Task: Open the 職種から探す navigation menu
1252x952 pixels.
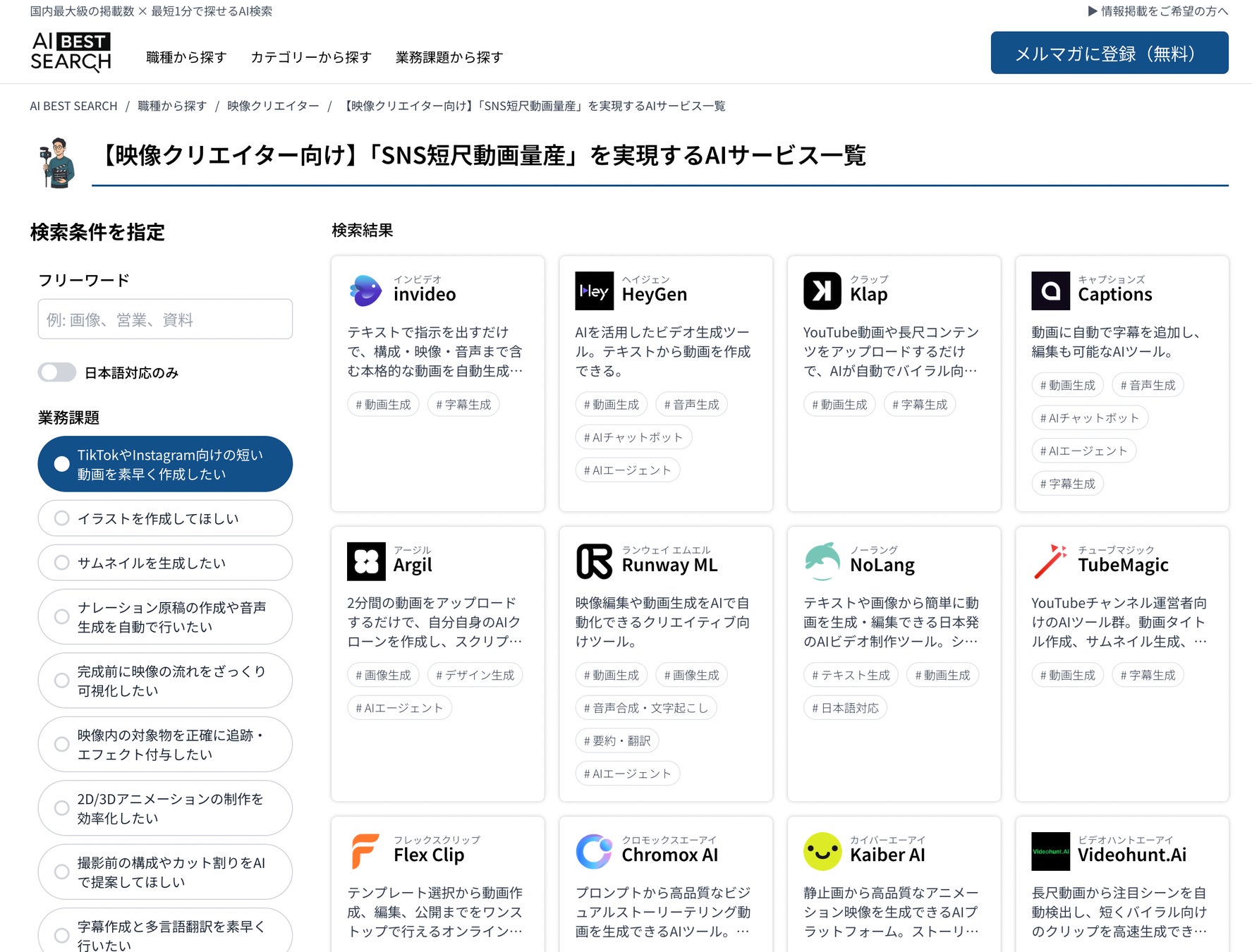Action: (x=186, y=57)
